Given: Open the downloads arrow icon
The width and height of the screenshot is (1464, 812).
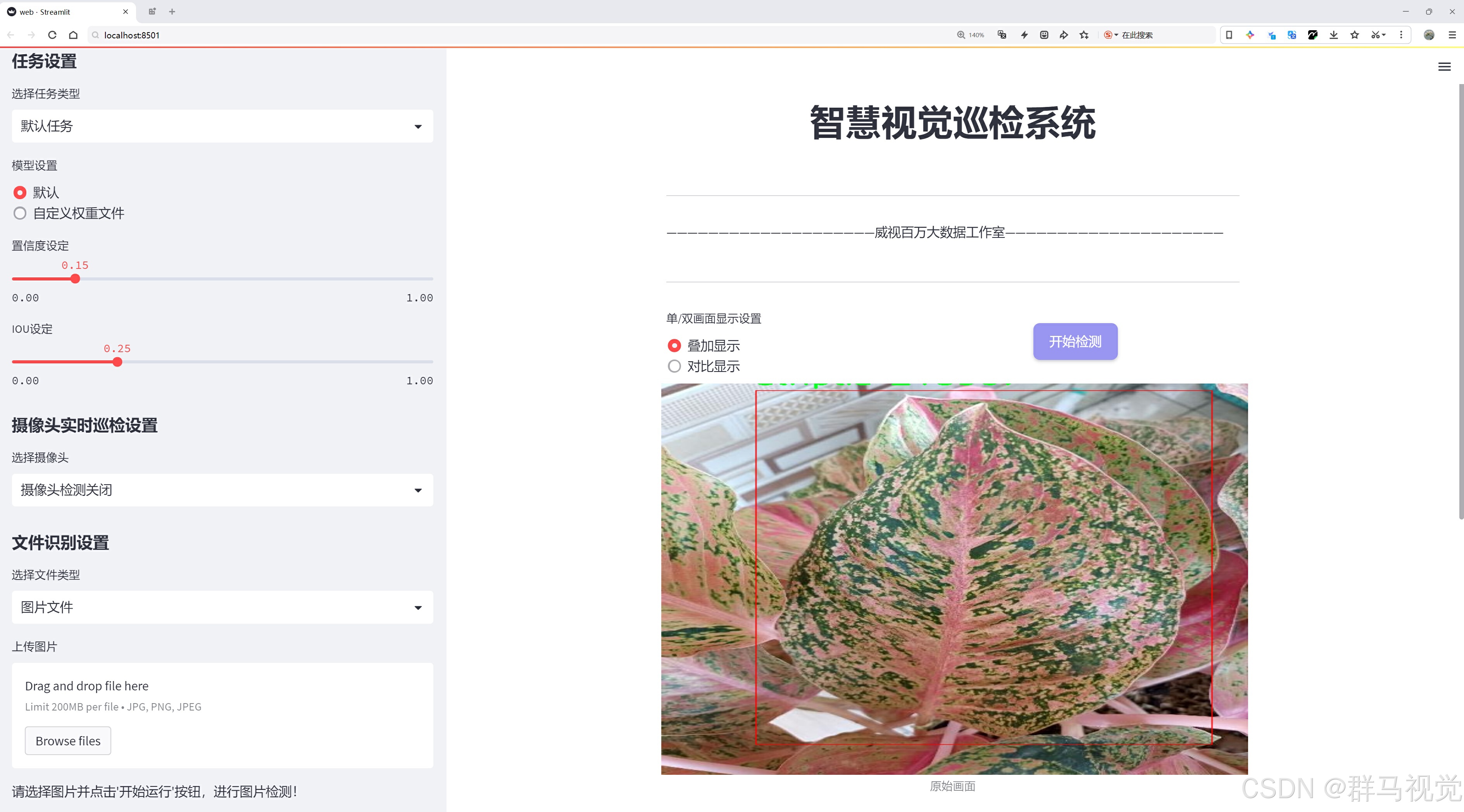Looking at the screenshot, I should [x=1333, y=35].
